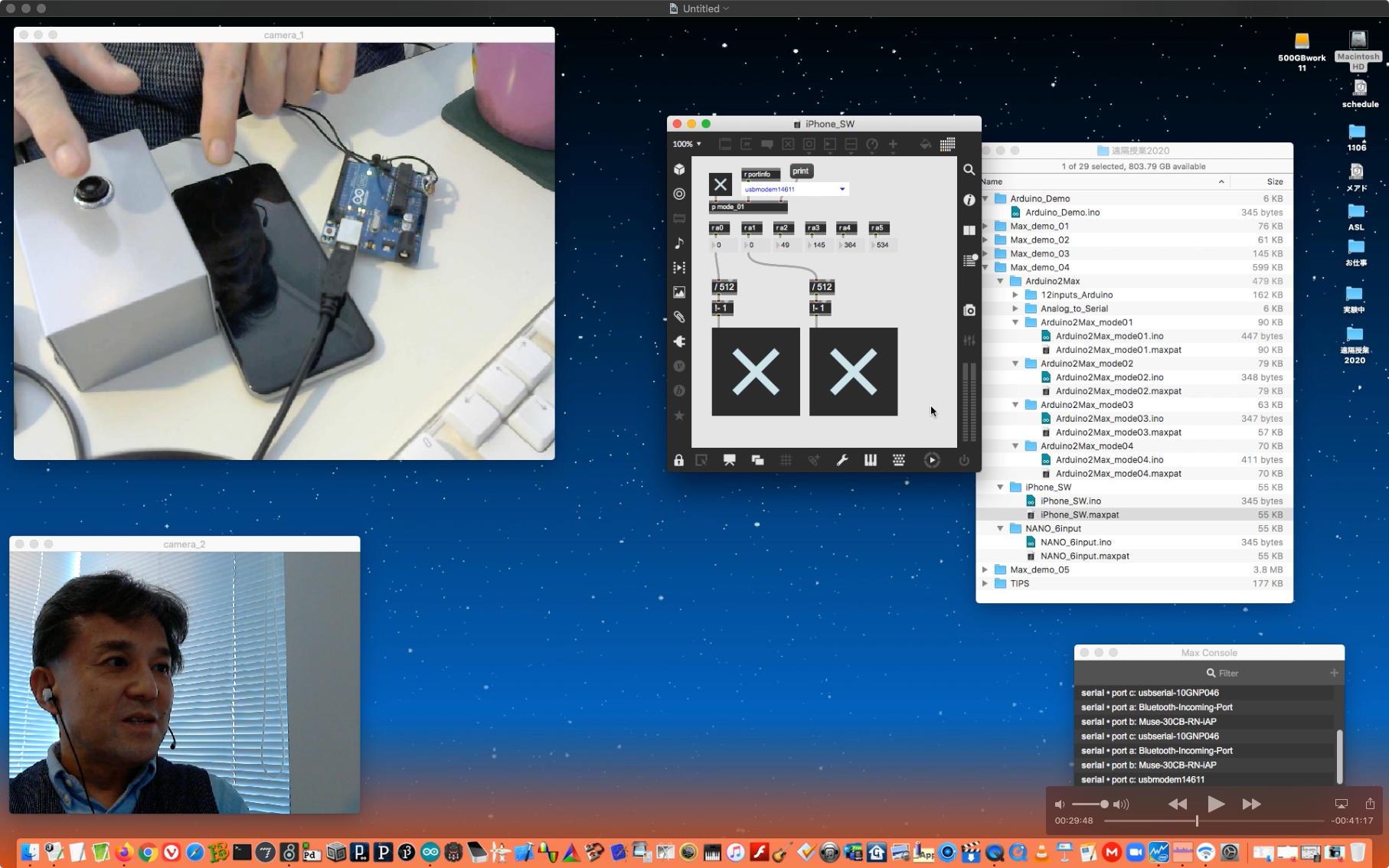Screen dimensions: 1389x868
Task: Open the debug wrench icon
Action: click(842, 460)
